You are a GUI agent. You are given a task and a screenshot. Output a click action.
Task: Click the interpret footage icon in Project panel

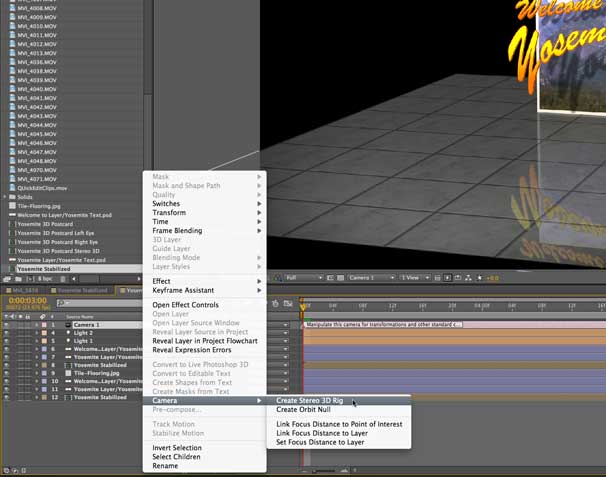7,279
